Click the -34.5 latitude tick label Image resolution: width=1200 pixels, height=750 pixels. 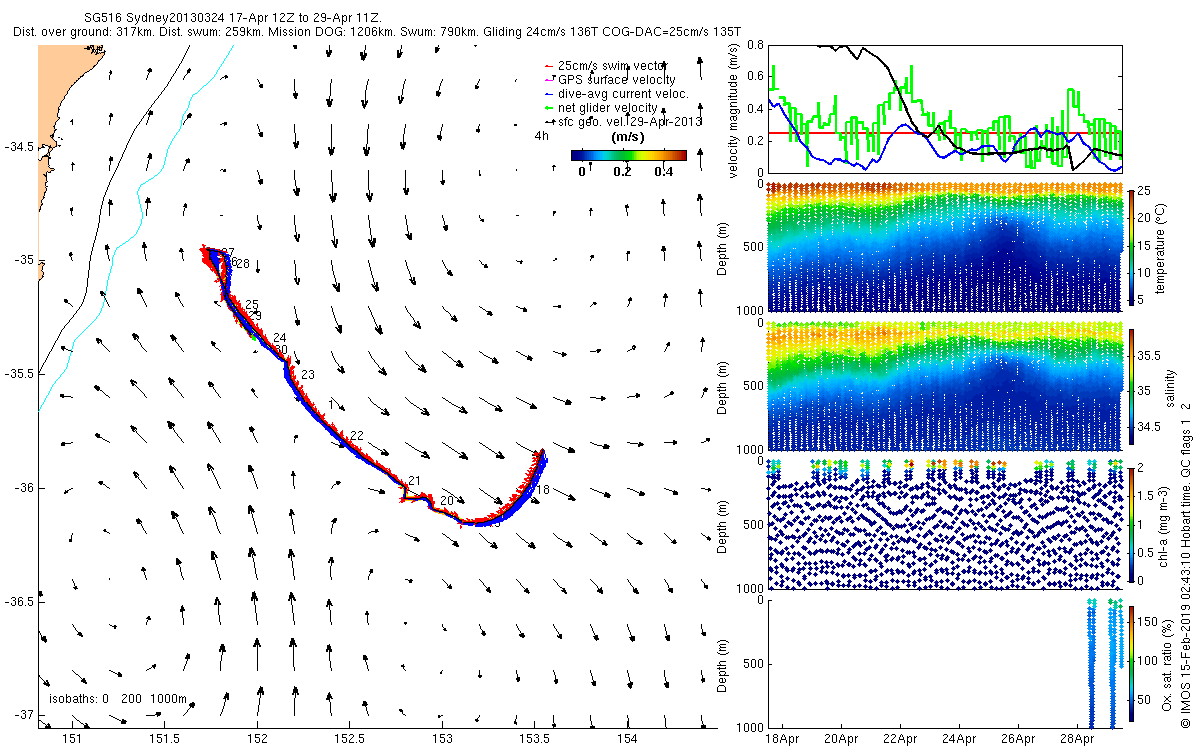tap(19, 146)
